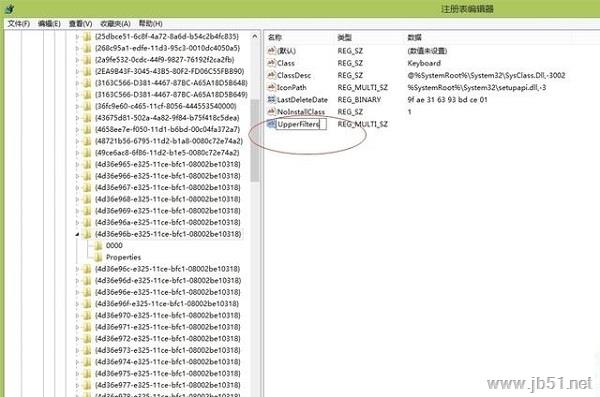600x397 pixels.
Task: Expand the {3163C566-D381-4467-87BC-A65A18D5B648} key
Action: coord(77,83)
